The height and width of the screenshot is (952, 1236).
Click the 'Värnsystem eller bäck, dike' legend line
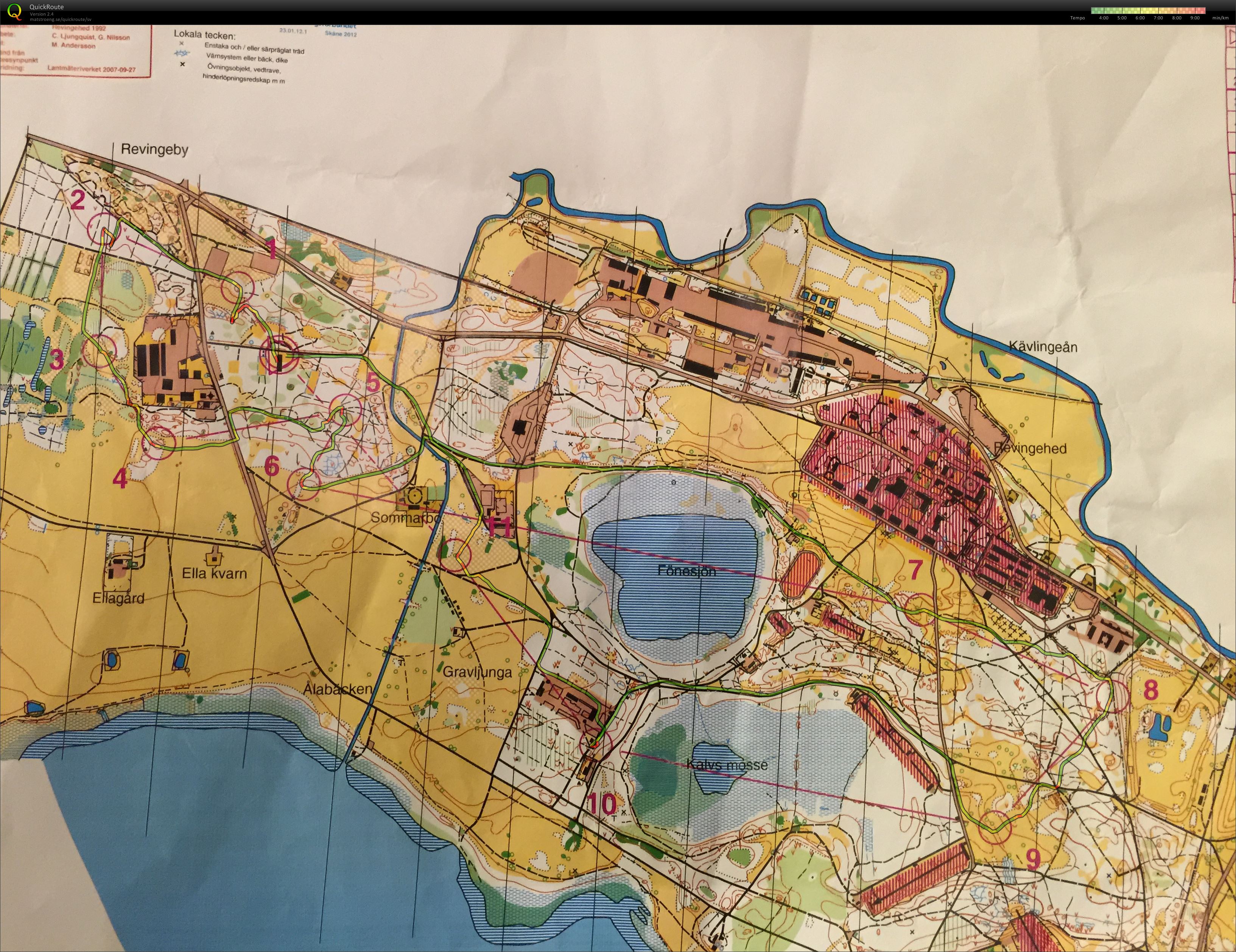coord(247,58)
